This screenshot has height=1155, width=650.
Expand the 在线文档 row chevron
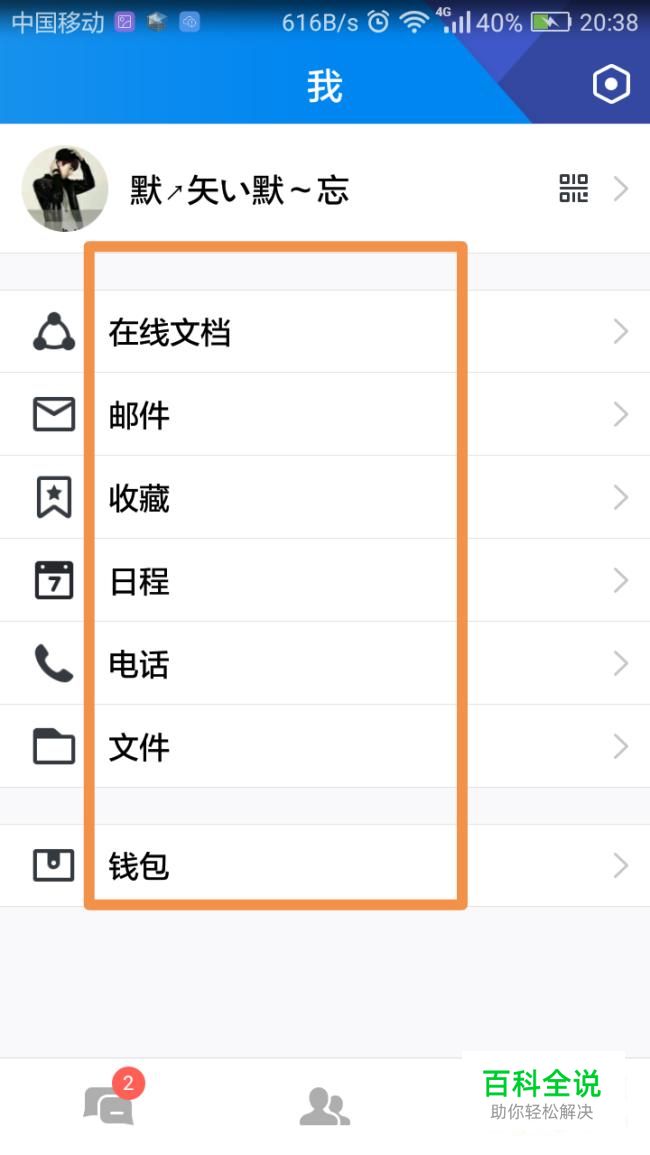pos(621,331)
